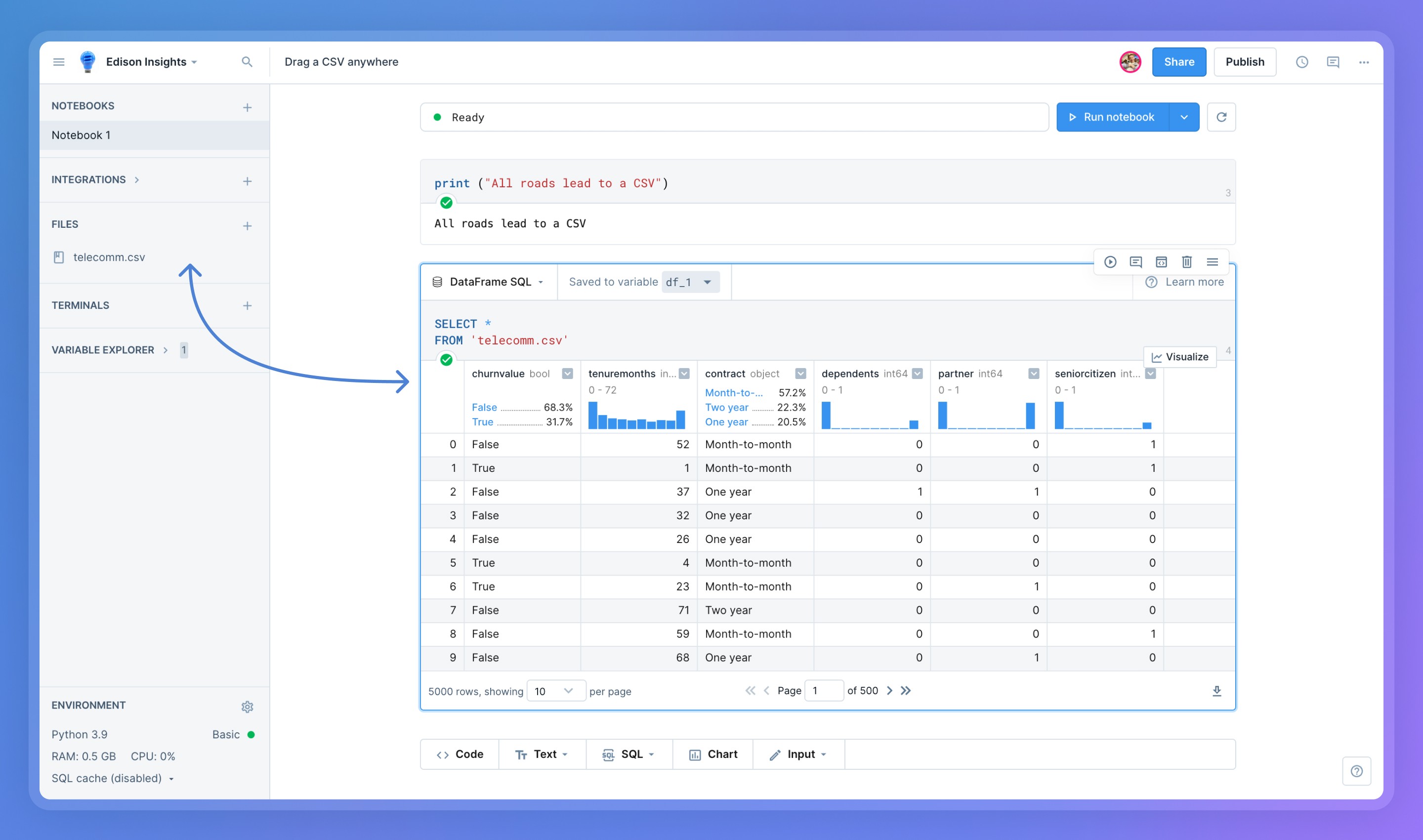Viewport: 1423px width, 840px height.
Task: Open the tenuremonths column dropdown
Action: coord(684,374)
